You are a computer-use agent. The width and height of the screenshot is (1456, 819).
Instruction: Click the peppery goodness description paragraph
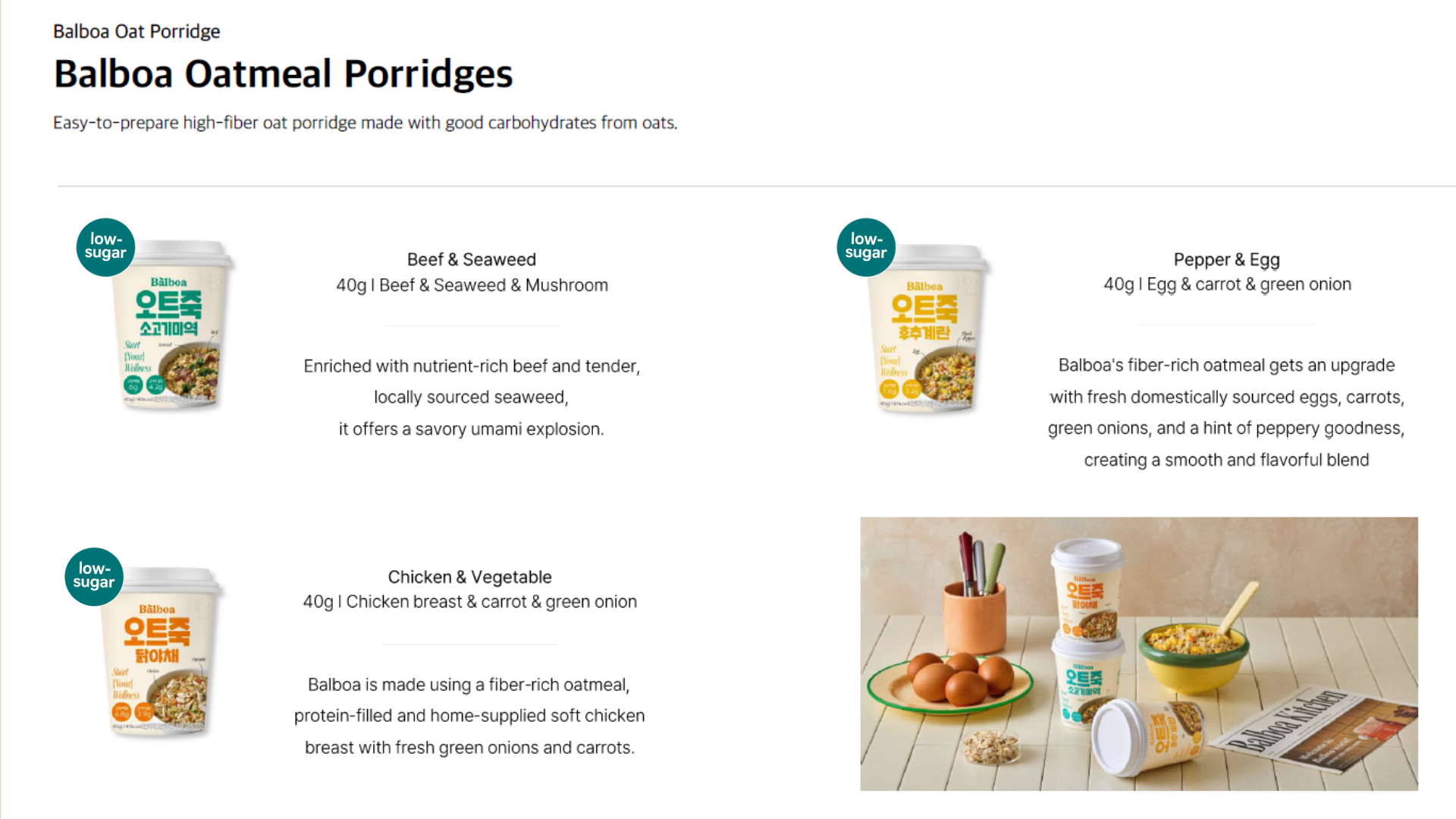click(x=1226, y=413)
